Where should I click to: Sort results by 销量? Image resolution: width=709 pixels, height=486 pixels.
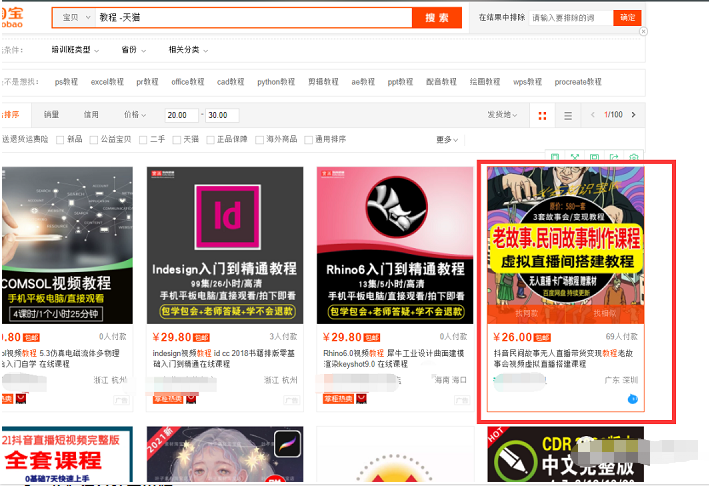point(51,115)
